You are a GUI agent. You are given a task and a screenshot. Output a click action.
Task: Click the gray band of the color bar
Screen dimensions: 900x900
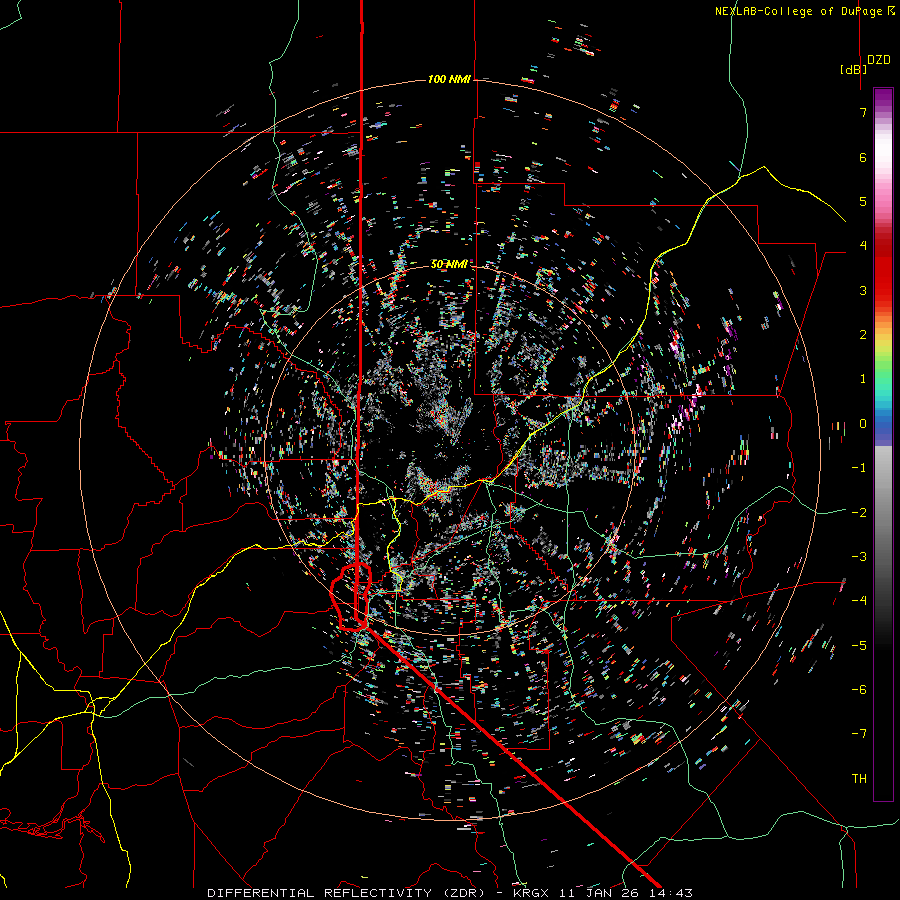click(883, 517)
